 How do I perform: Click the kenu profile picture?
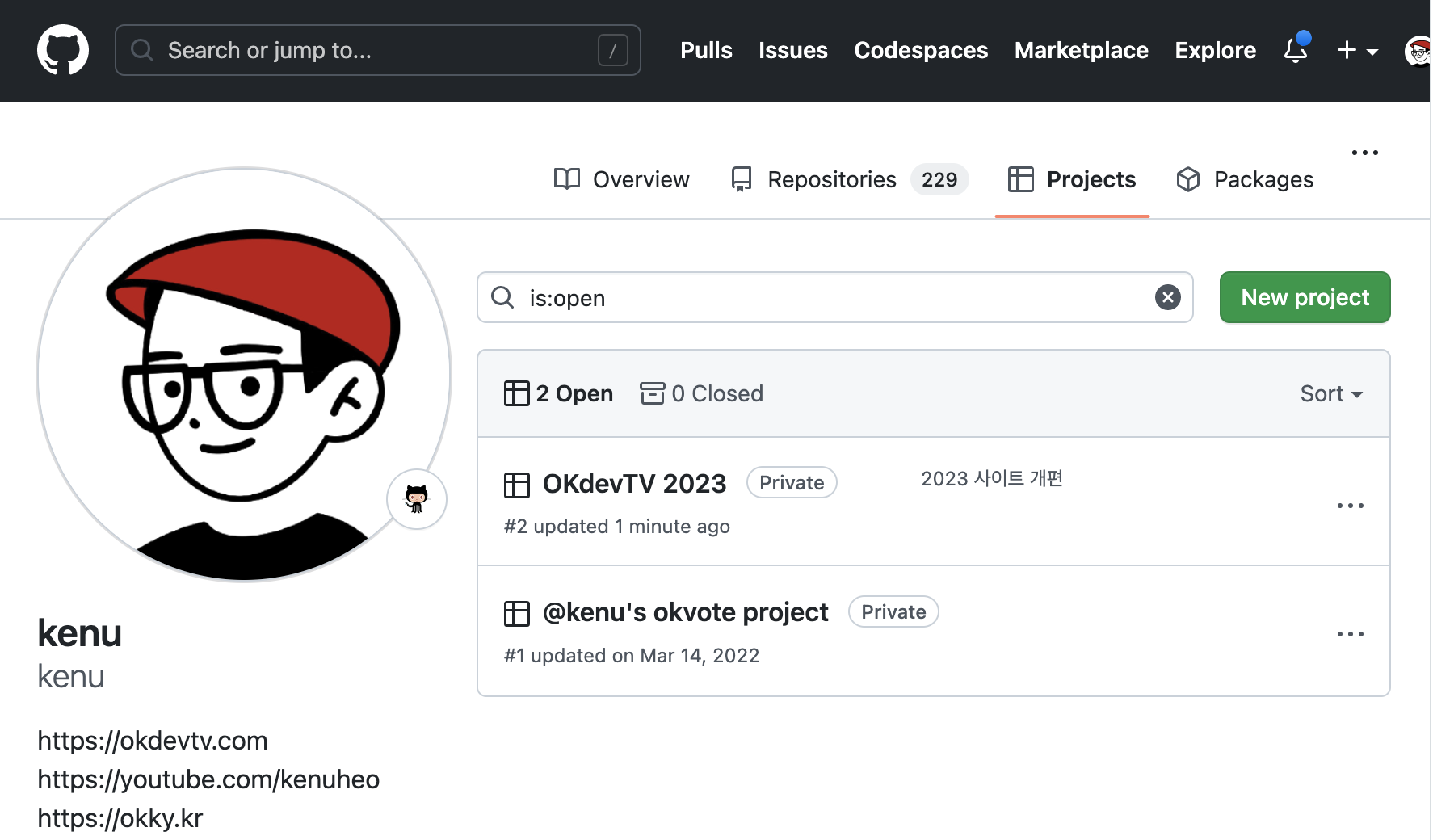click(x=244, y=375)
